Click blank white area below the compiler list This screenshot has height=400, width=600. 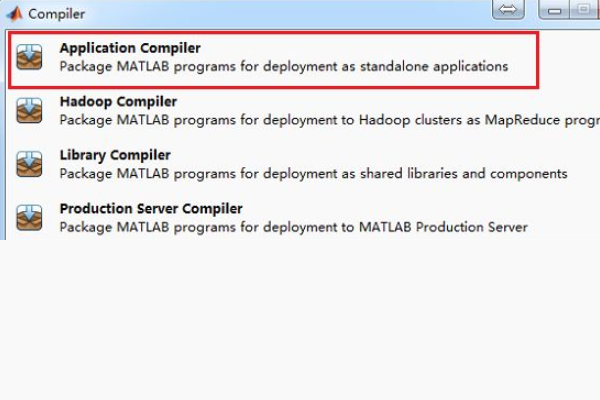(300, 320)
